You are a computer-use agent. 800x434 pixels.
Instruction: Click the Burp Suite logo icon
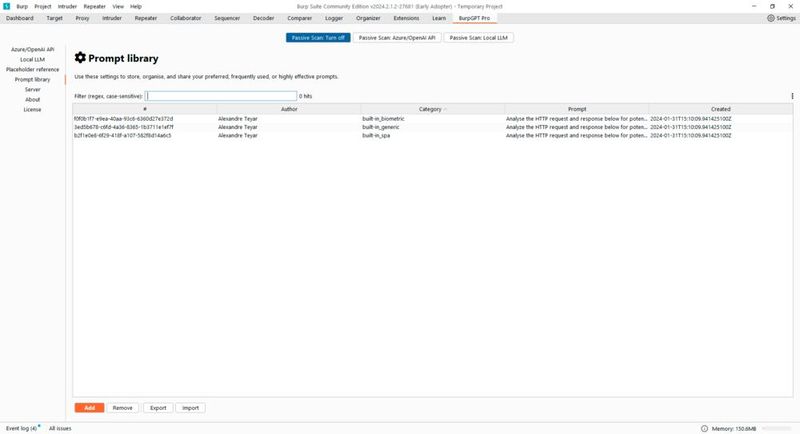pos(6,6)
